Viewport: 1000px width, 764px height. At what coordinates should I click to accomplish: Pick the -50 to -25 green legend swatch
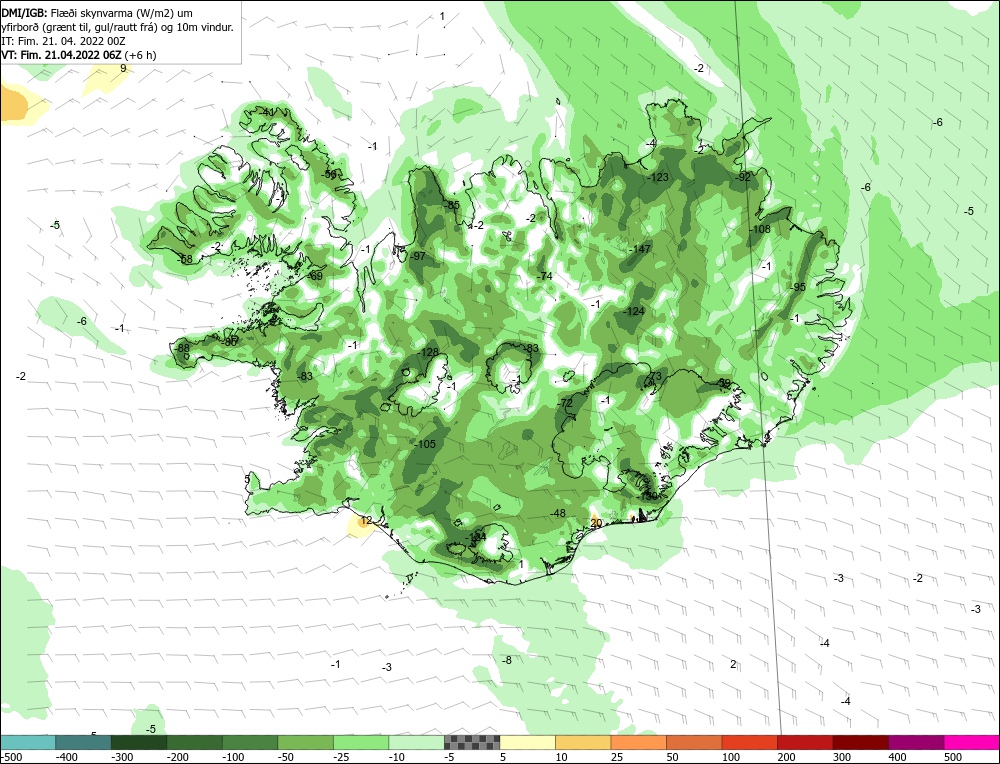pyautogui.click(x=305, y=742)
